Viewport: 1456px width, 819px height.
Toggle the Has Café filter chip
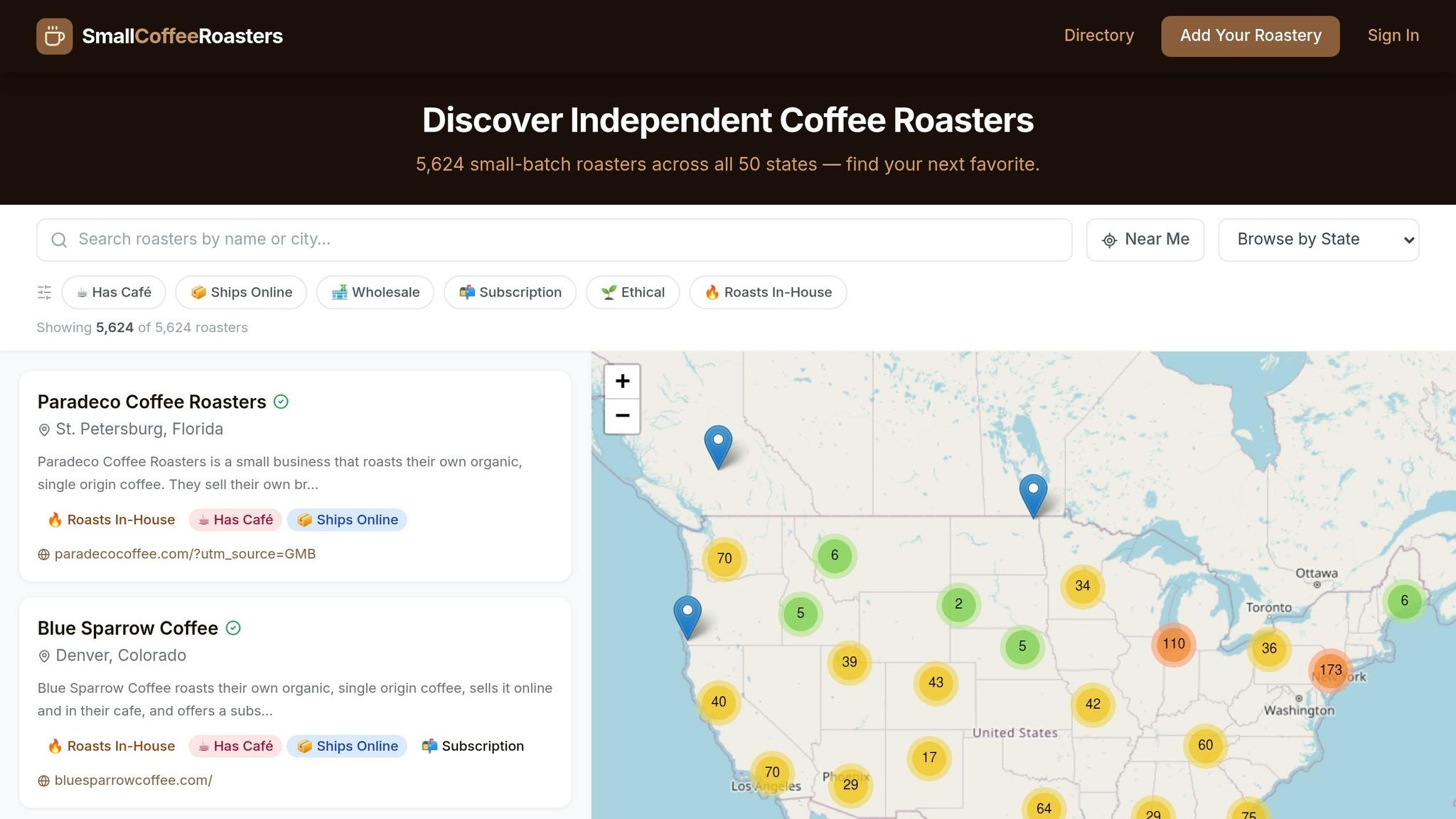tap(114, 292)
